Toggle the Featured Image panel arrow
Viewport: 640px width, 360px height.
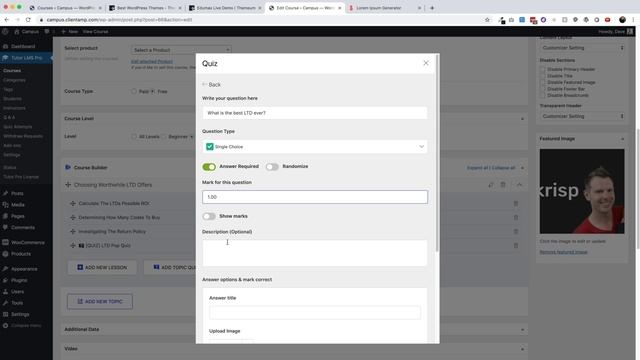622,139
